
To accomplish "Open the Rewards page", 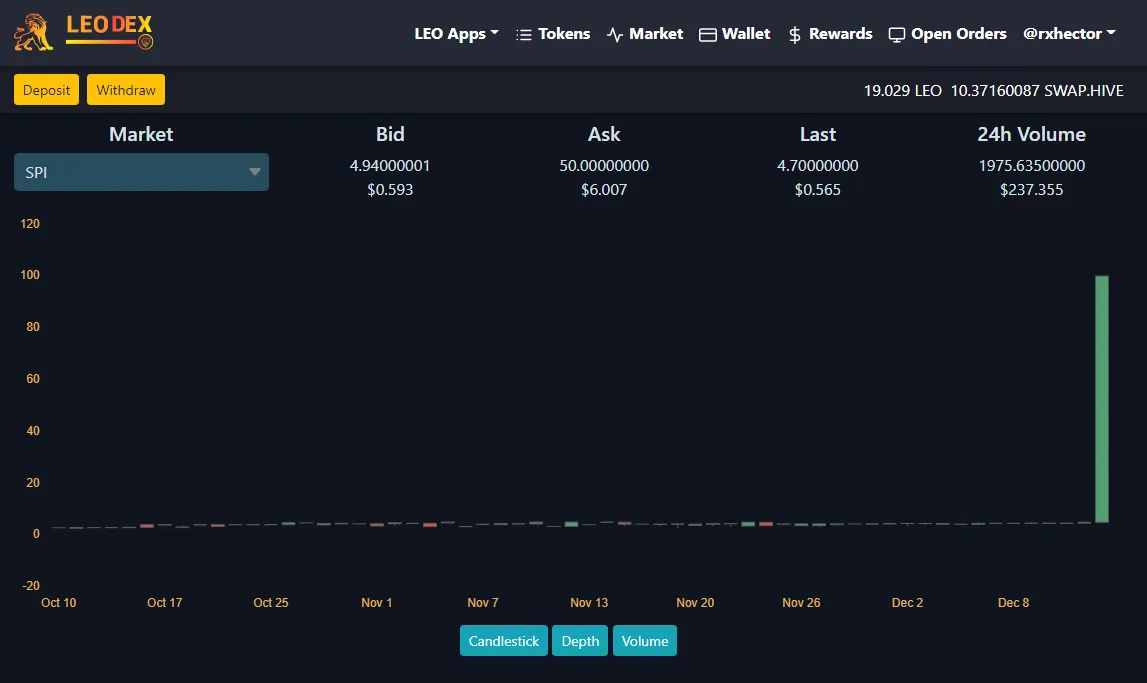I will tap(840, 34).
